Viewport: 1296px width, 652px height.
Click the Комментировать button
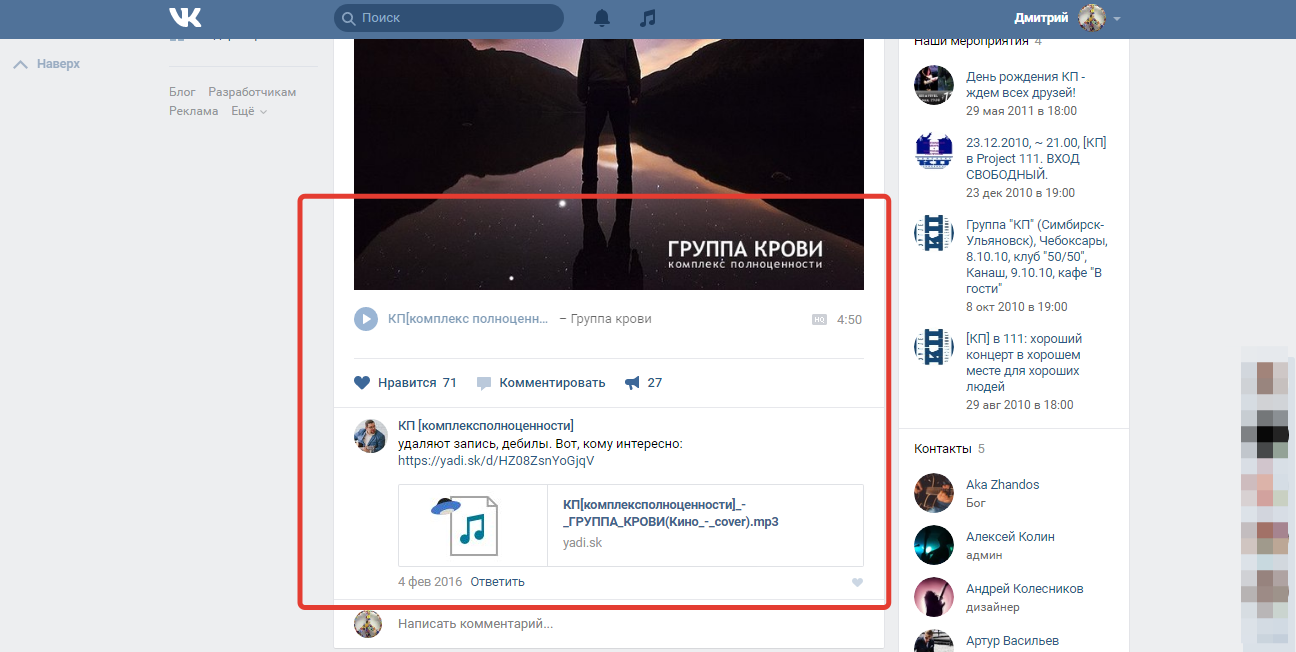coord(541,382)
